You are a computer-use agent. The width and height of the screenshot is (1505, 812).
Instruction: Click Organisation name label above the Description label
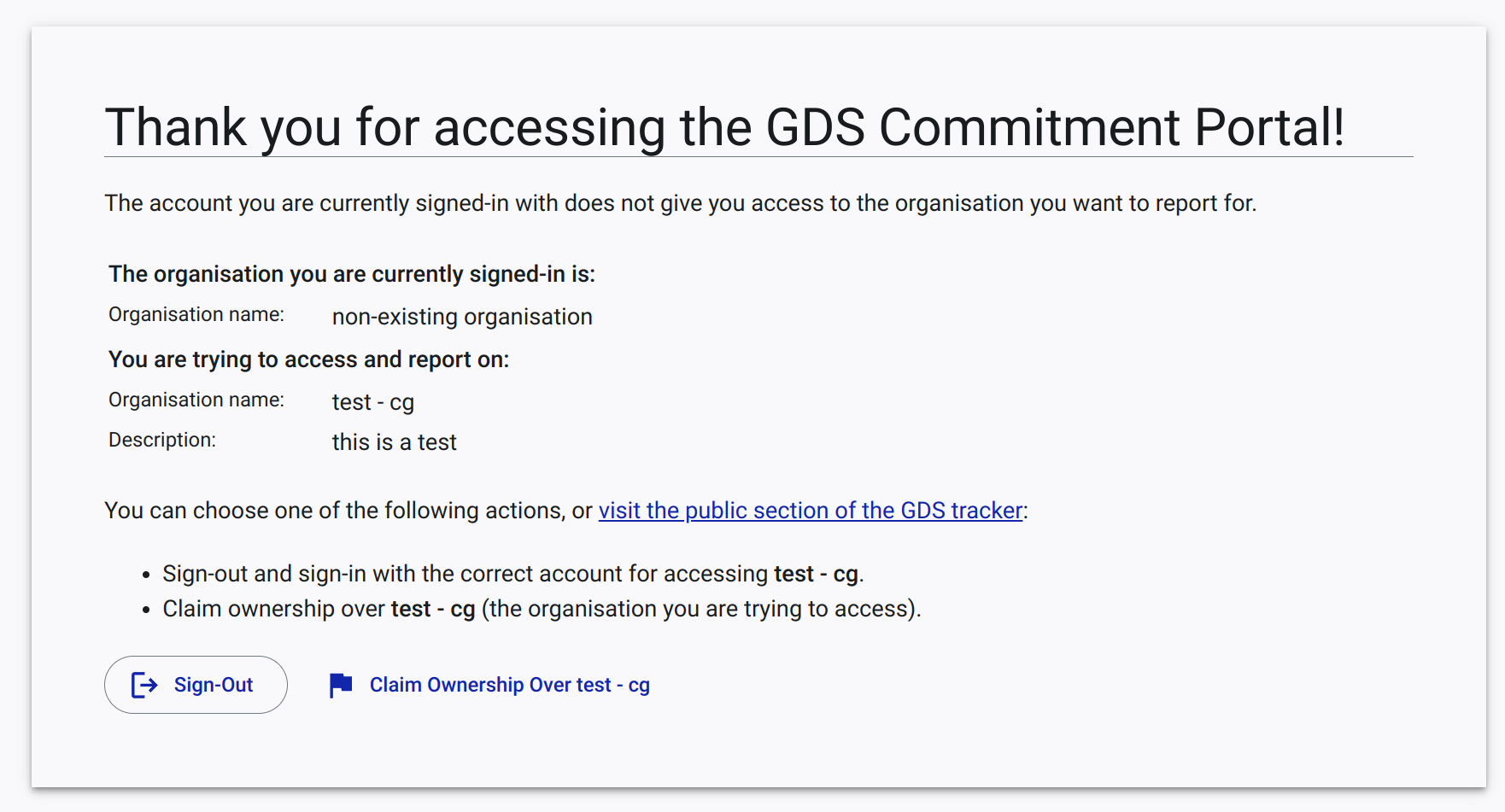point(196,400)
